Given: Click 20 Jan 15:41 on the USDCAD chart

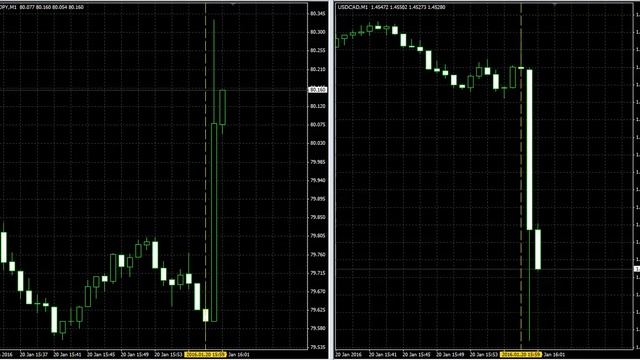Looking at the screenshot, I should pos(383,355).
